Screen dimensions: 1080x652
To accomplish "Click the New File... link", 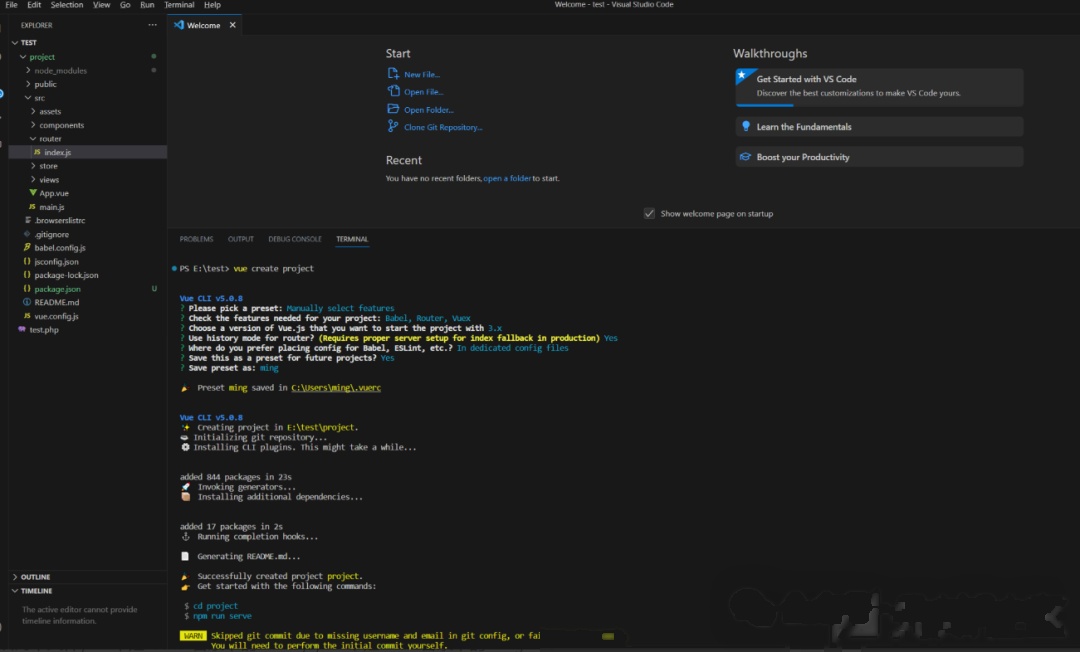I will click(422, 74).
